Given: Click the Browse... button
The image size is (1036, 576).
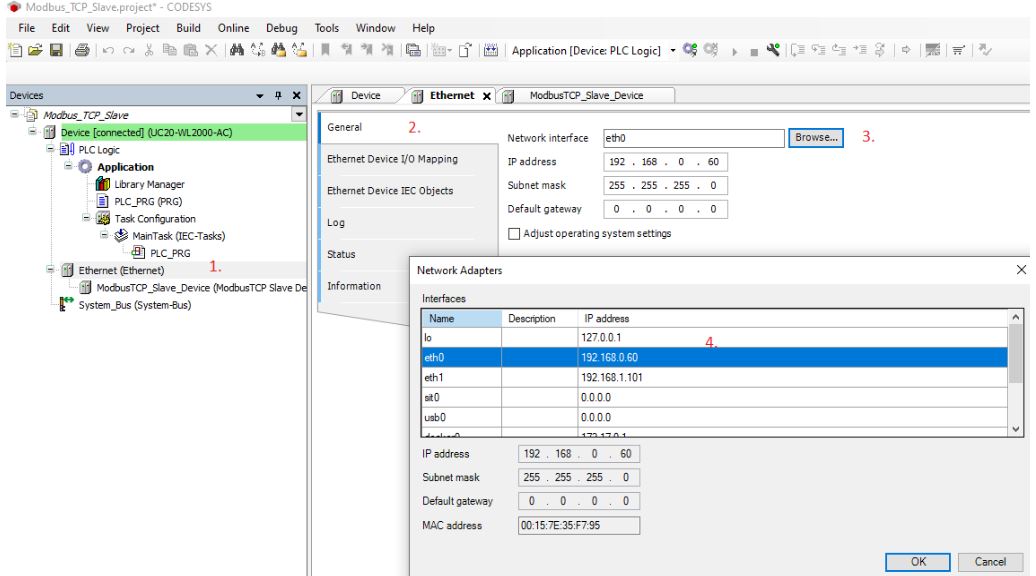Looking at the screenshot, I should (816, 137).
